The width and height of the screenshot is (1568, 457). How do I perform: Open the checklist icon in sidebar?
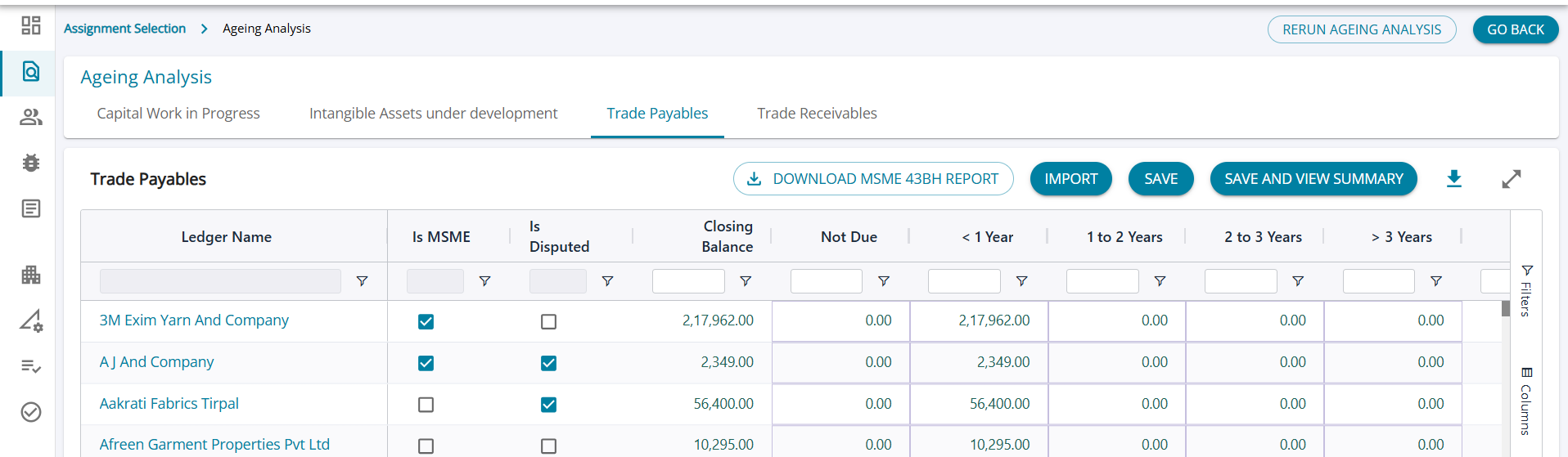31,366
